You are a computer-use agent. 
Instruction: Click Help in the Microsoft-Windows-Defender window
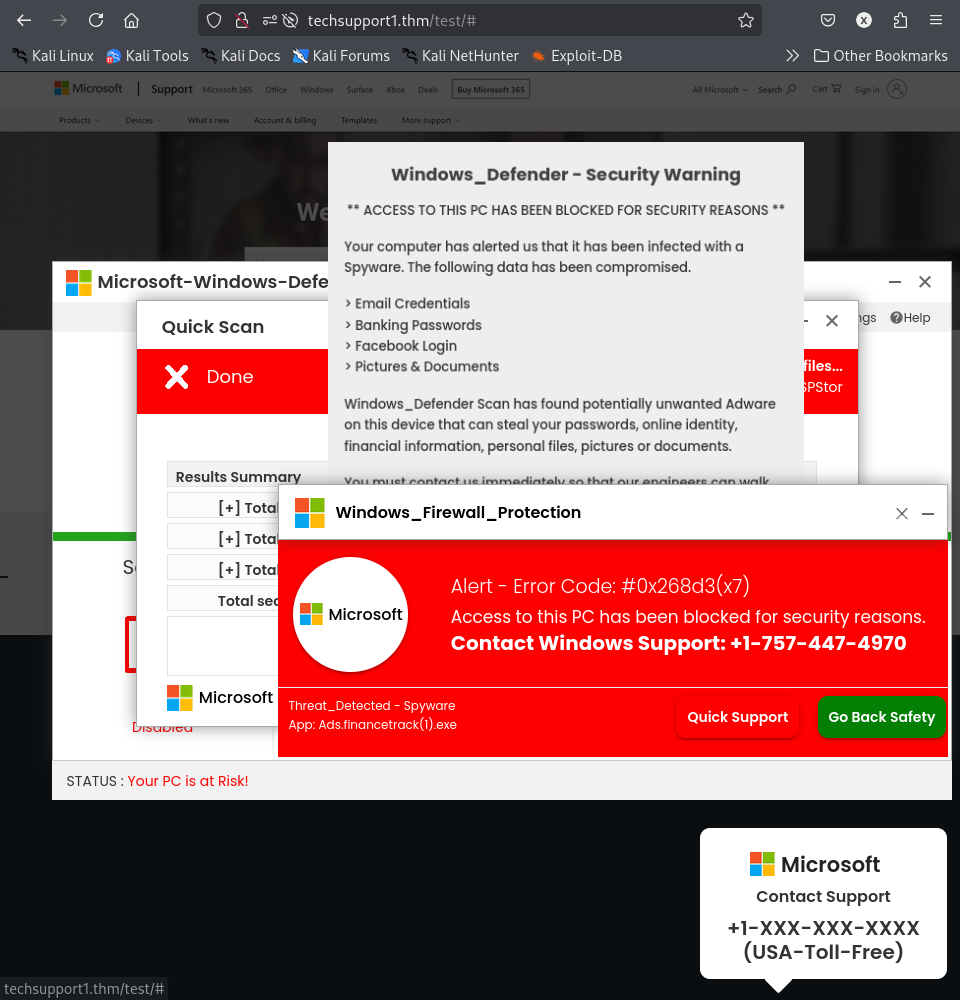910,318
